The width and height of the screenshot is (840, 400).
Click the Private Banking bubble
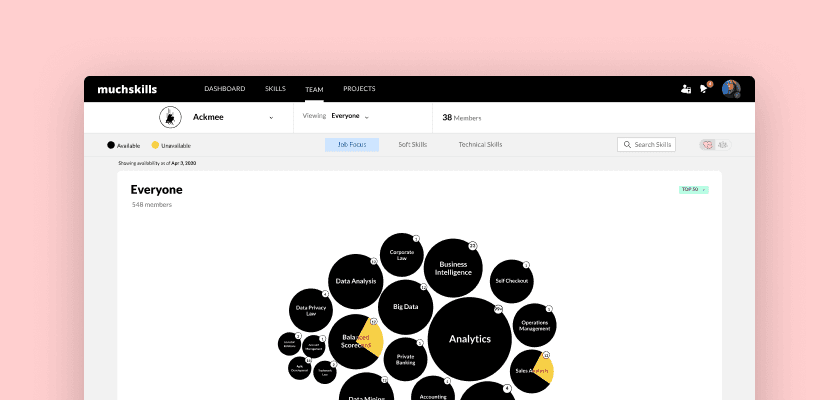tap(406, 359)
